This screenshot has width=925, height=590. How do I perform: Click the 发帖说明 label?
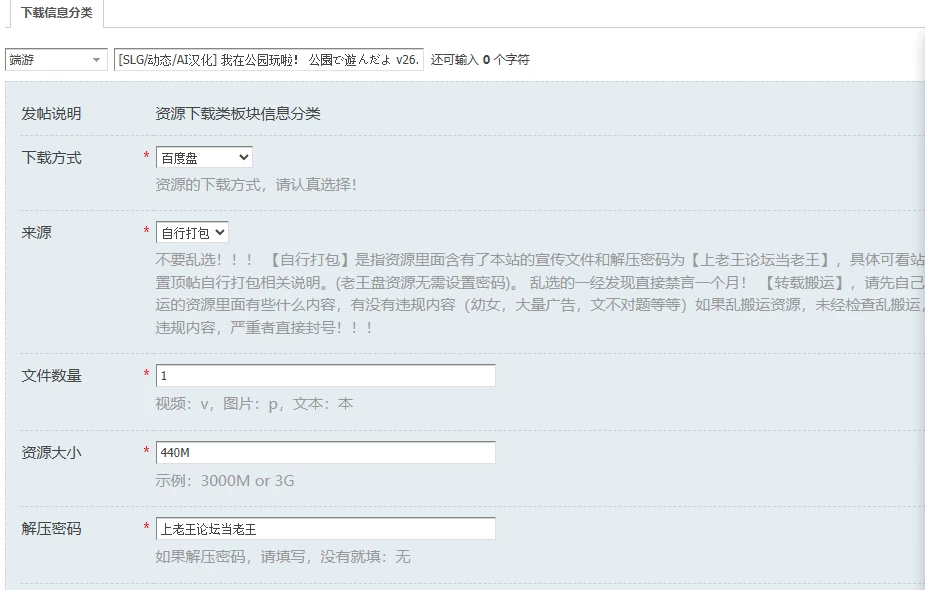51,114
